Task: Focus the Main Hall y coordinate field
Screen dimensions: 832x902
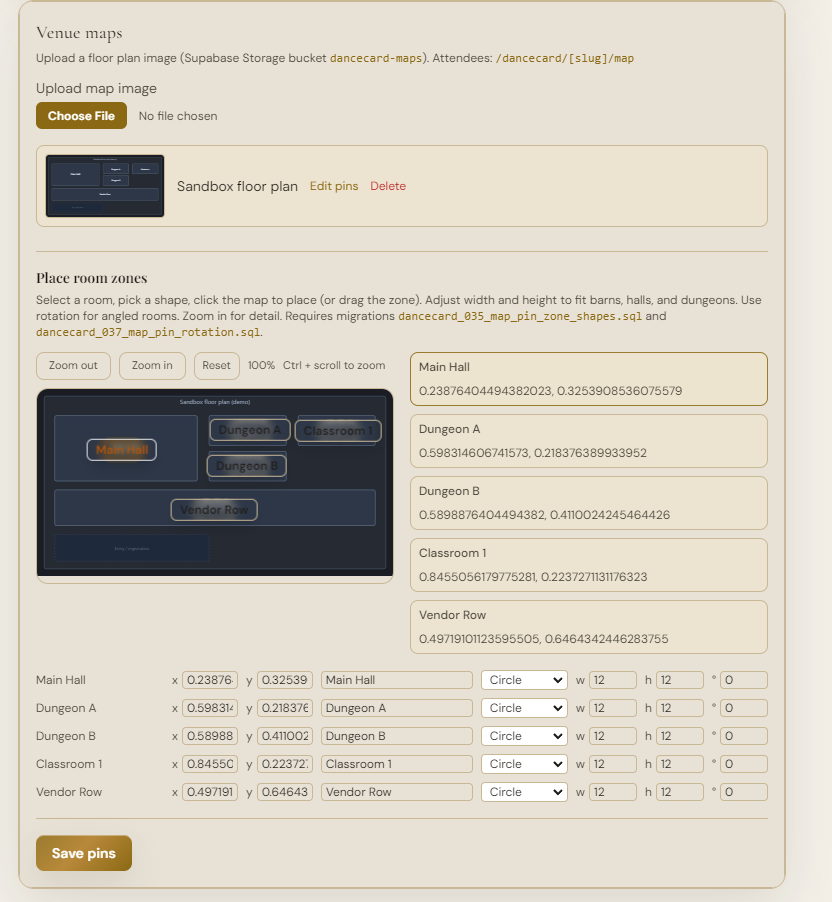Action: (x=285, y=680)
